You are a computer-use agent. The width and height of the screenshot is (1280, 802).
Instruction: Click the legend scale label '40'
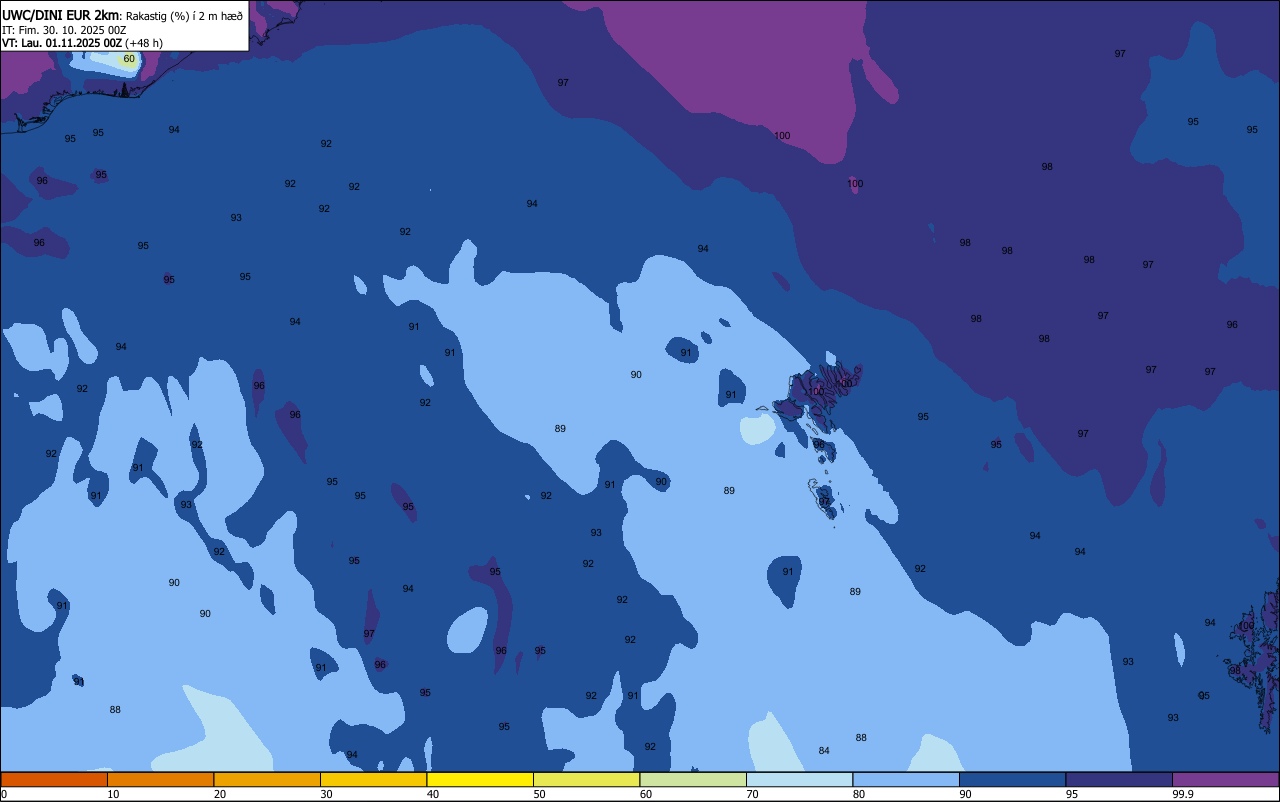(433, 794)
